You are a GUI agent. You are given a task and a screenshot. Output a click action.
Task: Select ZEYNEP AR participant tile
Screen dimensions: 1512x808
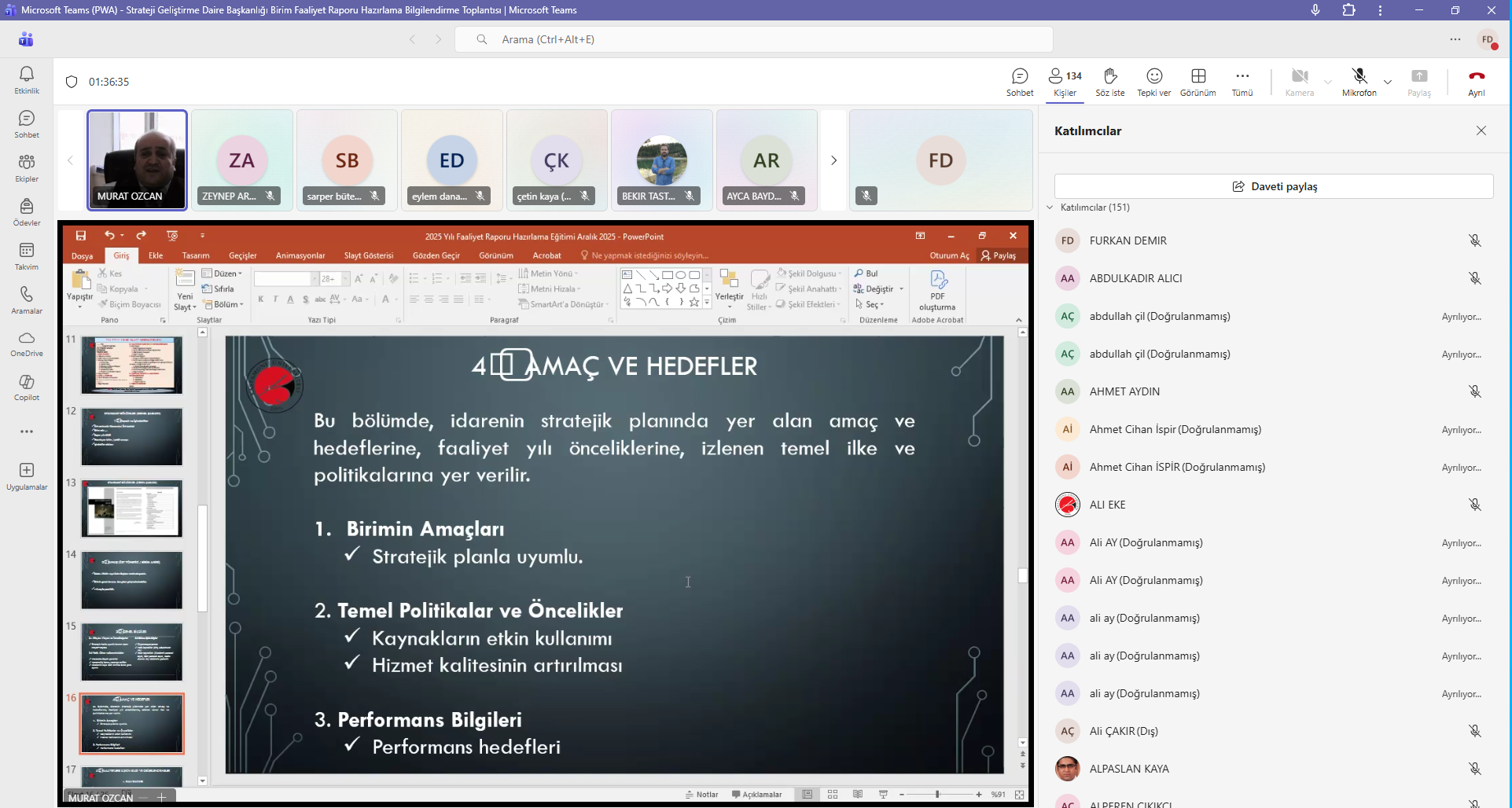242,160
